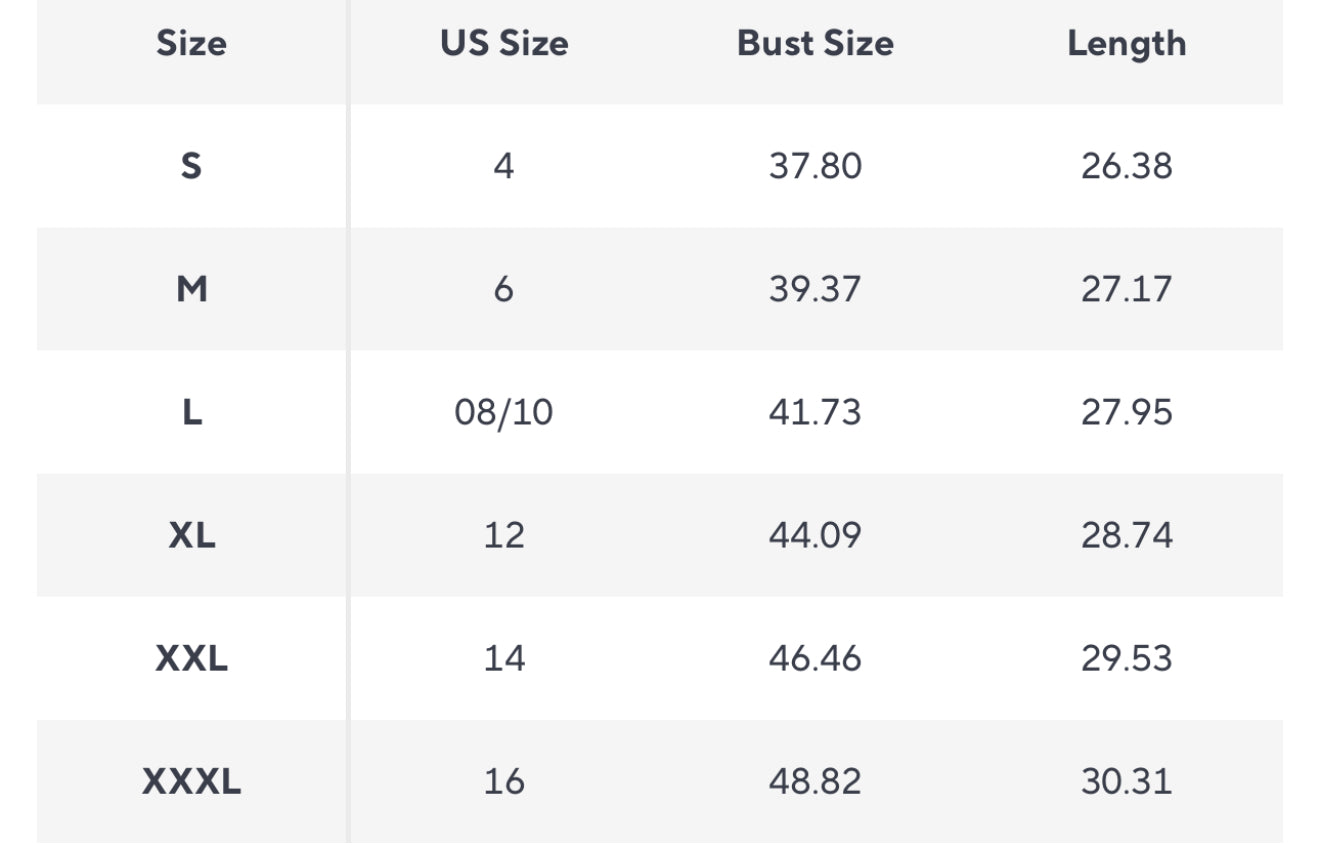Click length value 30.31

coord(1126,781)
